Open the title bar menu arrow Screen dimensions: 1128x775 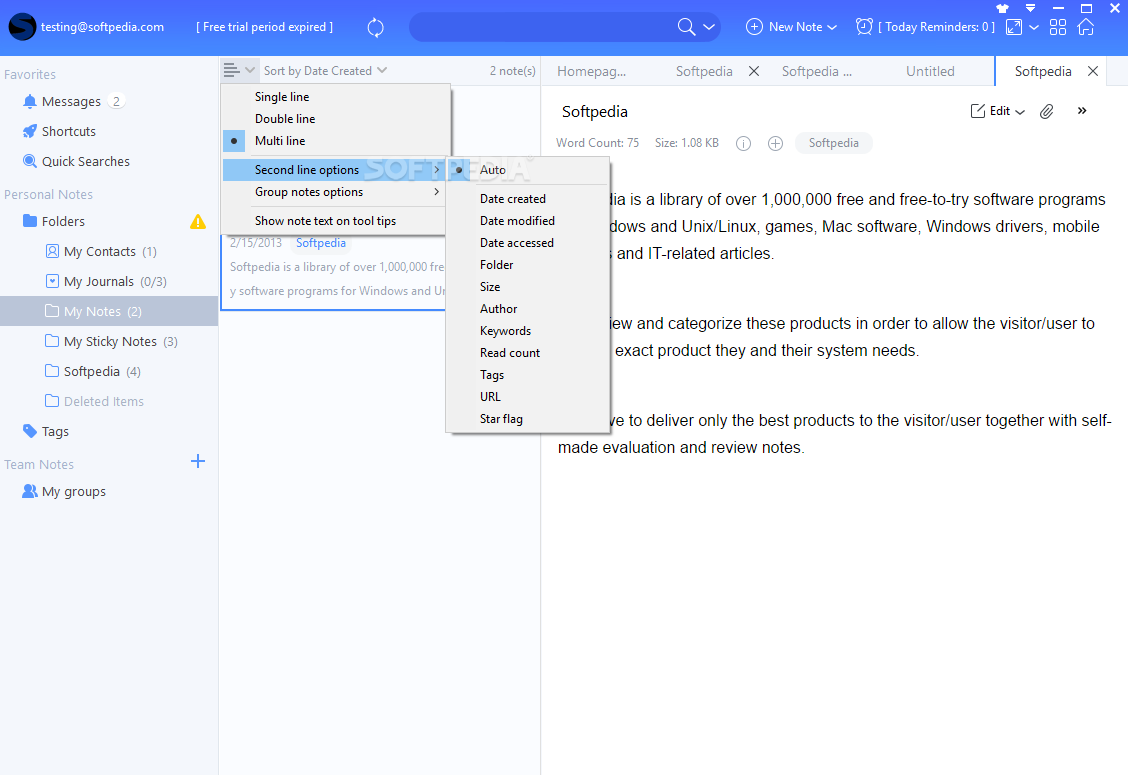pyautogui.click(x=1030, y=9)
